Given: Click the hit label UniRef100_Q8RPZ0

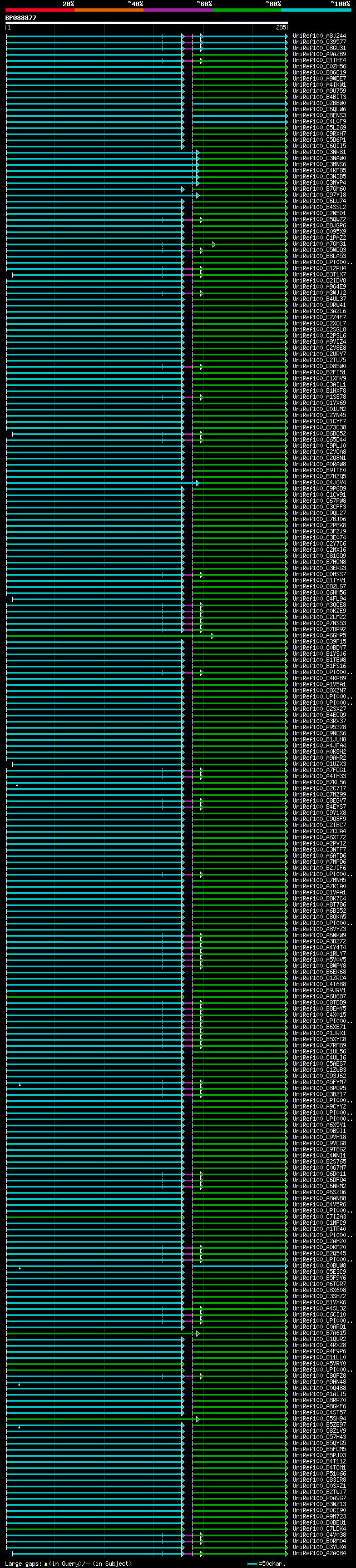Looking at the screenshot, I should click(319, 1401).
